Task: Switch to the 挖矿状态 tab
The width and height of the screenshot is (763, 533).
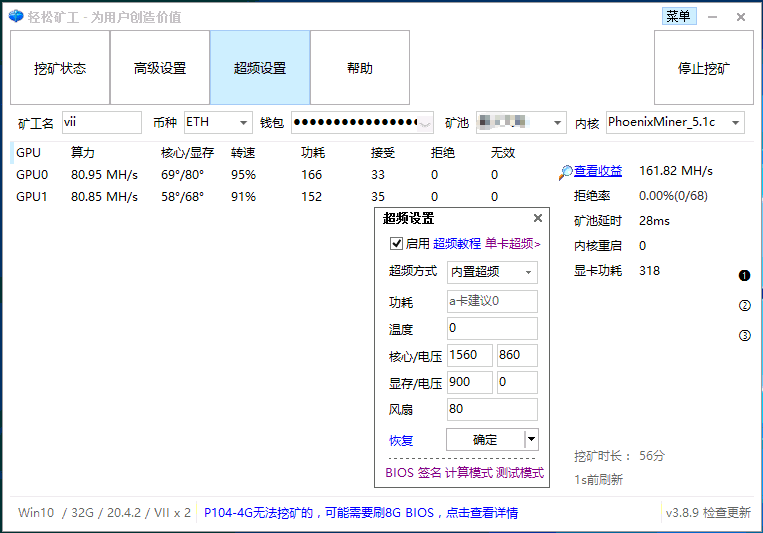Action: (60, 68)
